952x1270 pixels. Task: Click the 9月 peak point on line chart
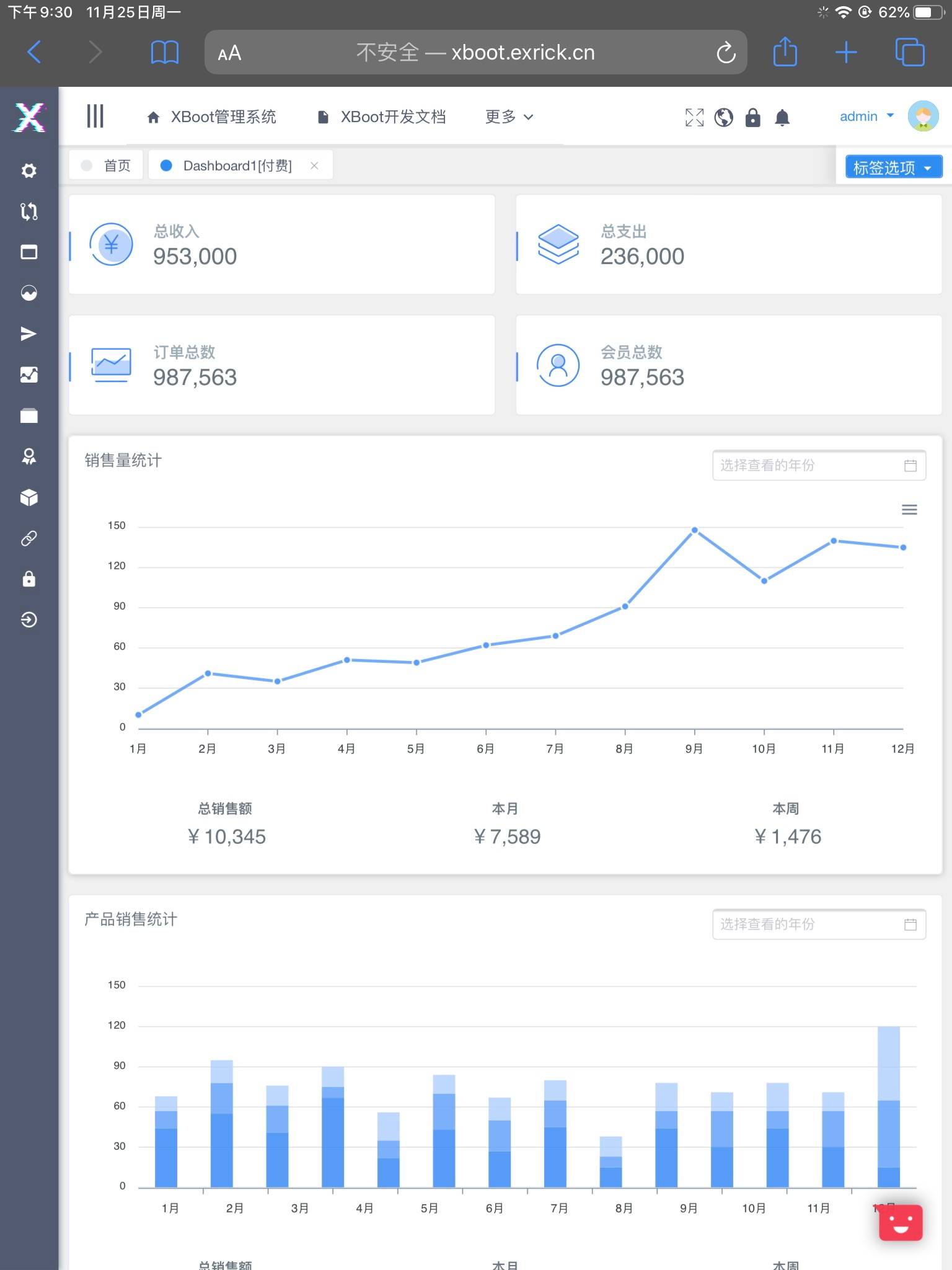[x=695, y=530]
